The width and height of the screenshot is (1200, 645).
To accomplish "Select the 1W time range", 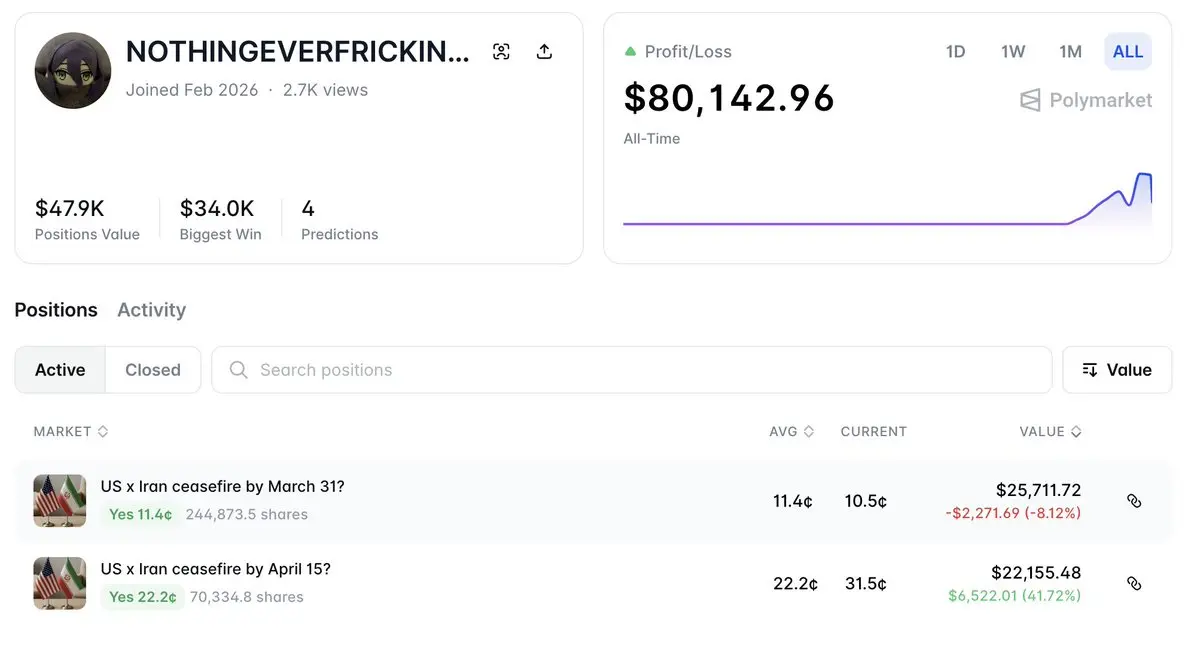I will point(1013,52).
